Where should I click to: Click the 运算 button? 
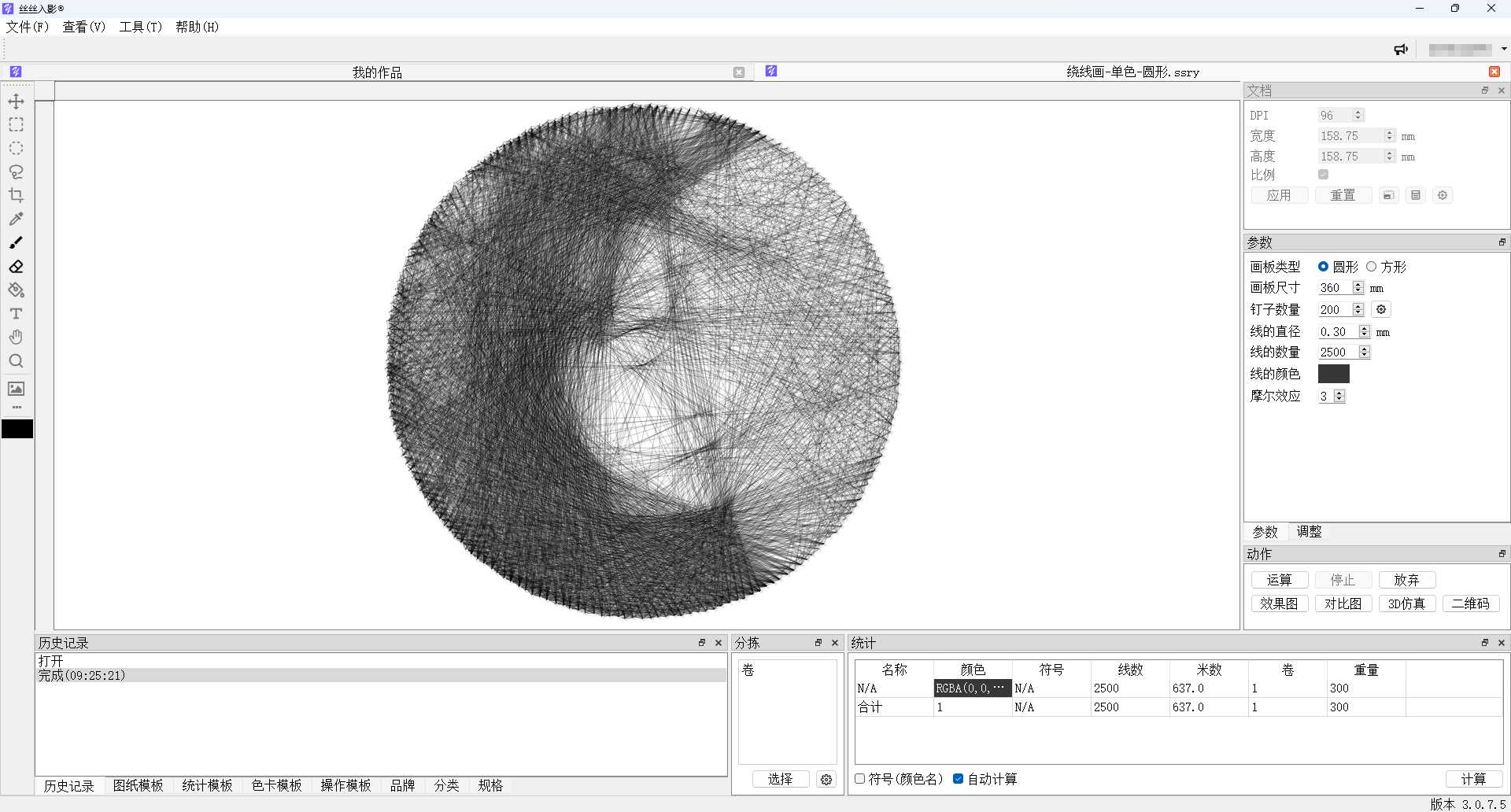pos(1279,580)
